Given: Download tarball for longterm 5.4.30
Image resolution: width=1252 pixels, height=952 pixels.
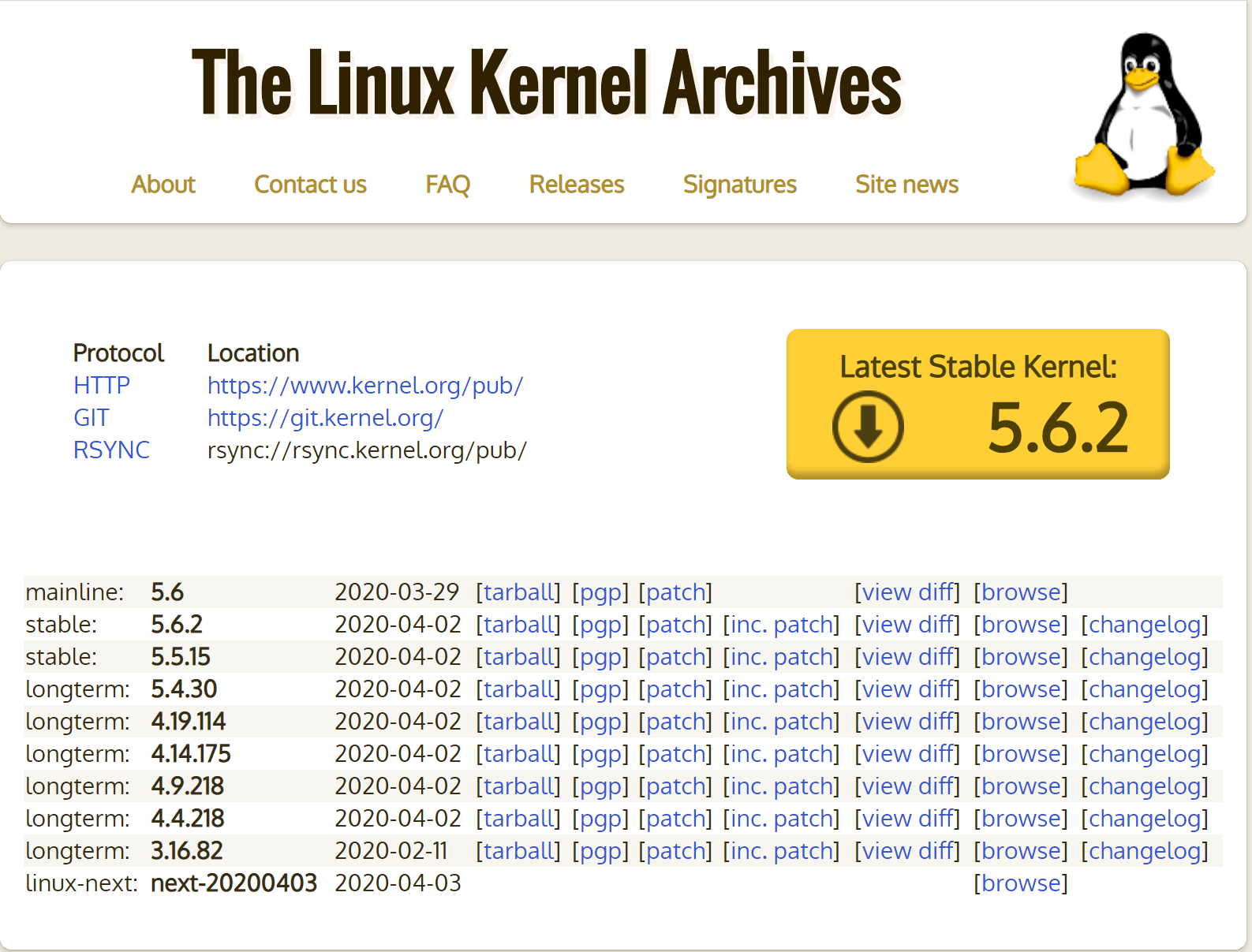Looking at the screenshot, I should (518, 689).
